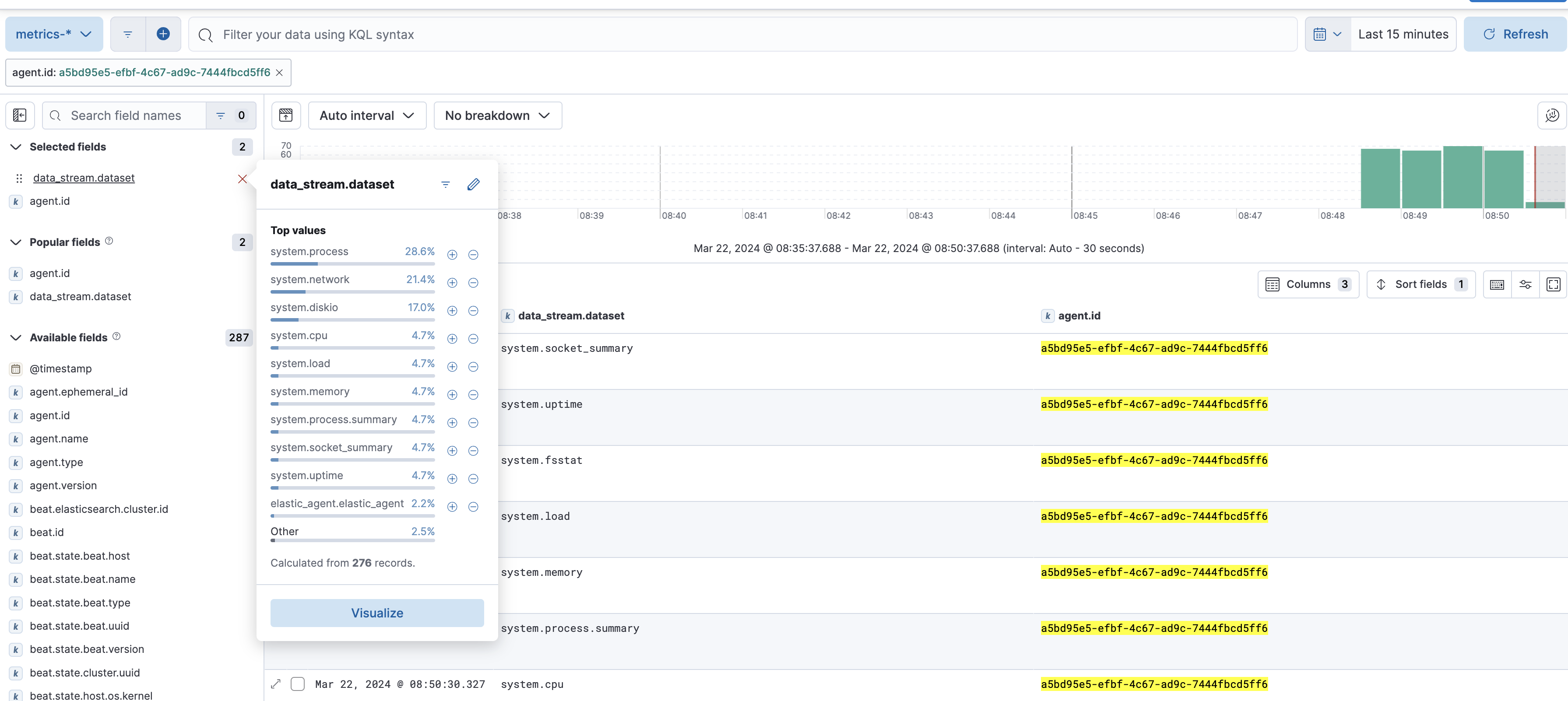The image size is (1568, 701).
Task: Filter for system.diskio value
Action: pos(452,311)
